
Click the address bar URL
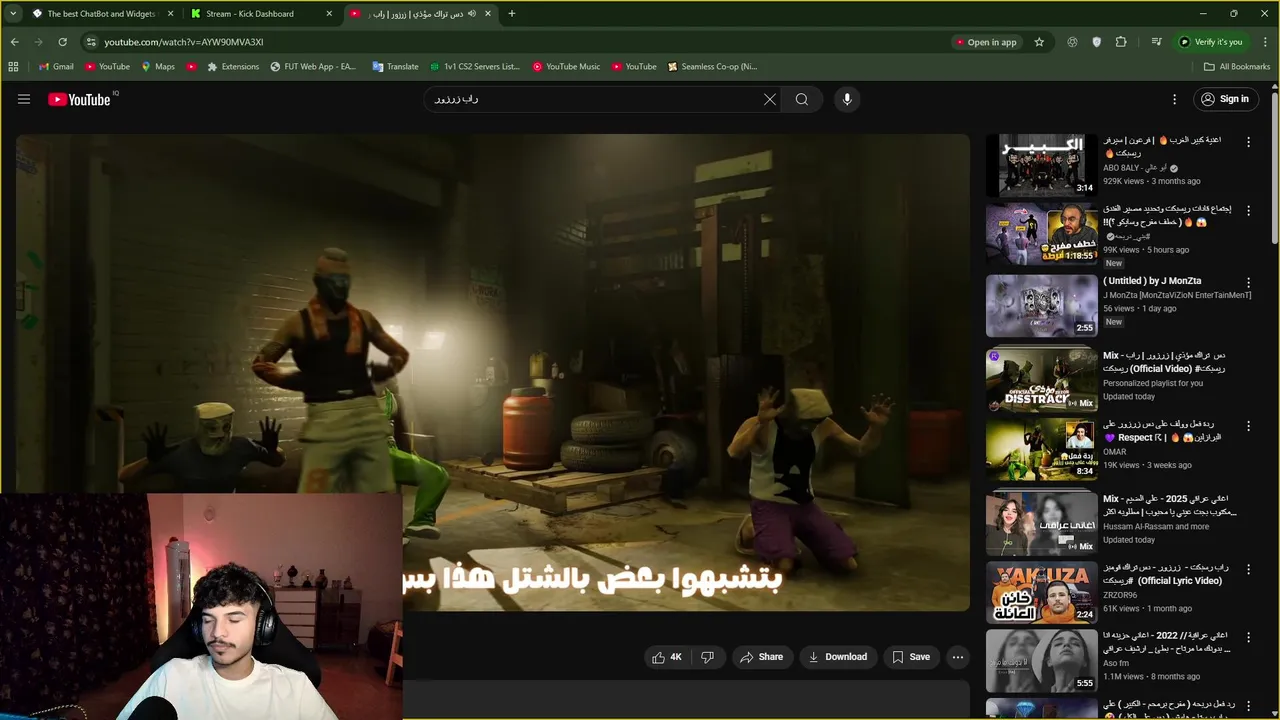click(184, 42)
